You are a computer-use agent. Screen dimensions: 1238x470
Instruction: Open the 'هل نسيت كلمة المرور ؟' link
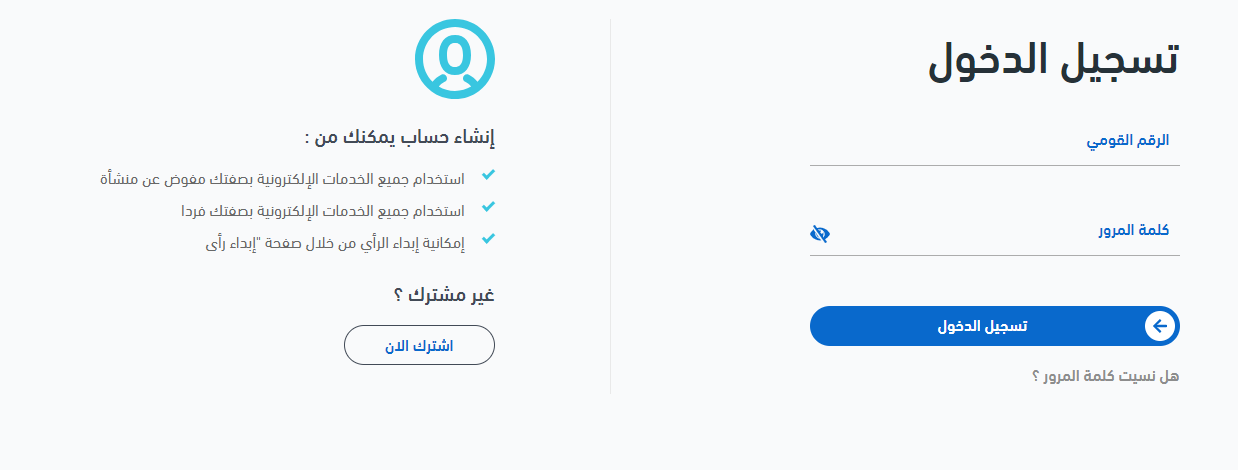[x=1105, y=376]
